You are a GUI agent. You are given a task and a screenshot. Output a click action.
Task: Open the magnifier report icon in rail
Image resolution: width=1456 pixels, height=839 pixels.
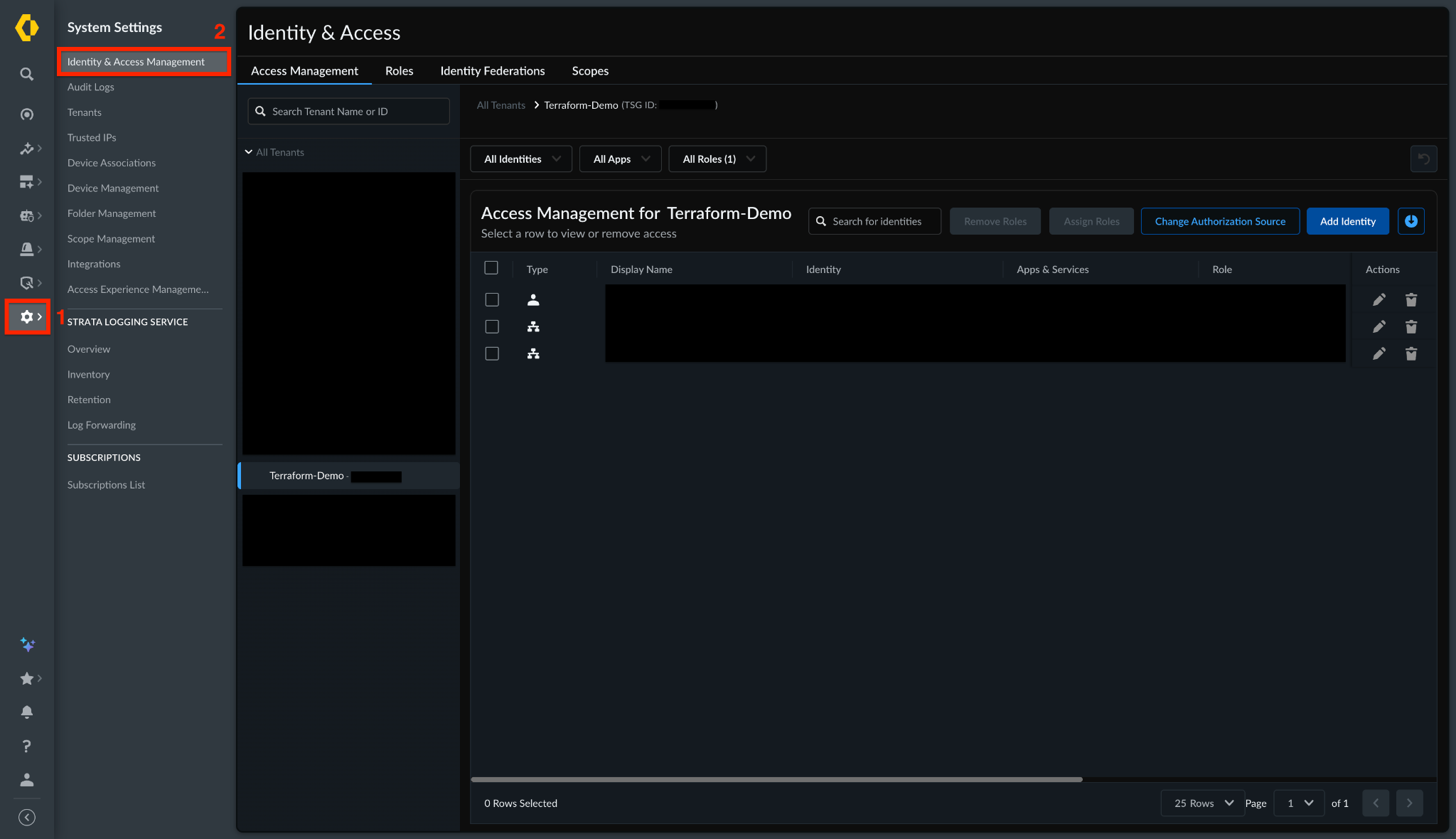pyautogui.click(x=27, y=283)
